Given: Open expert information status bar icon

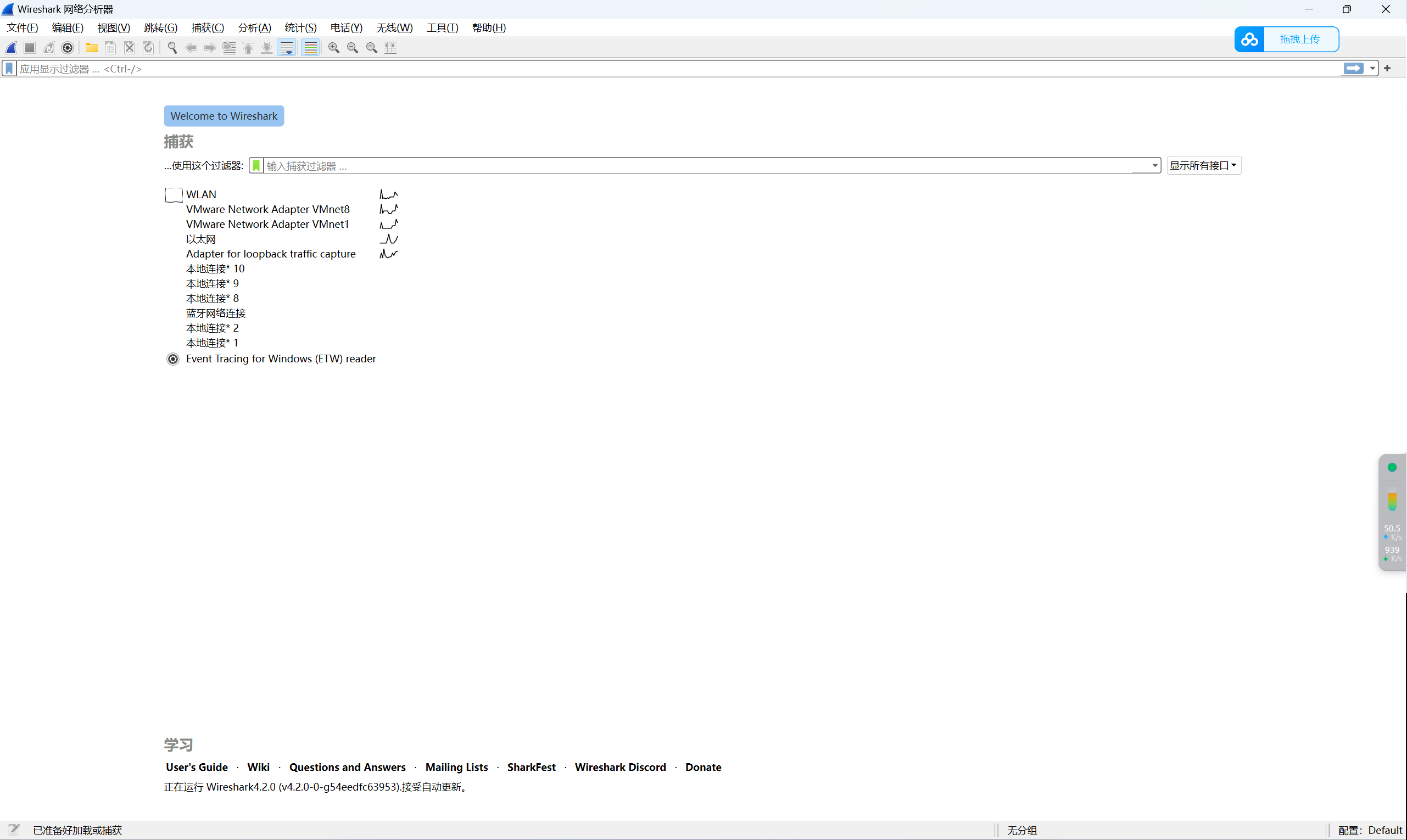Looking at the screenshot, I should 14,830.
